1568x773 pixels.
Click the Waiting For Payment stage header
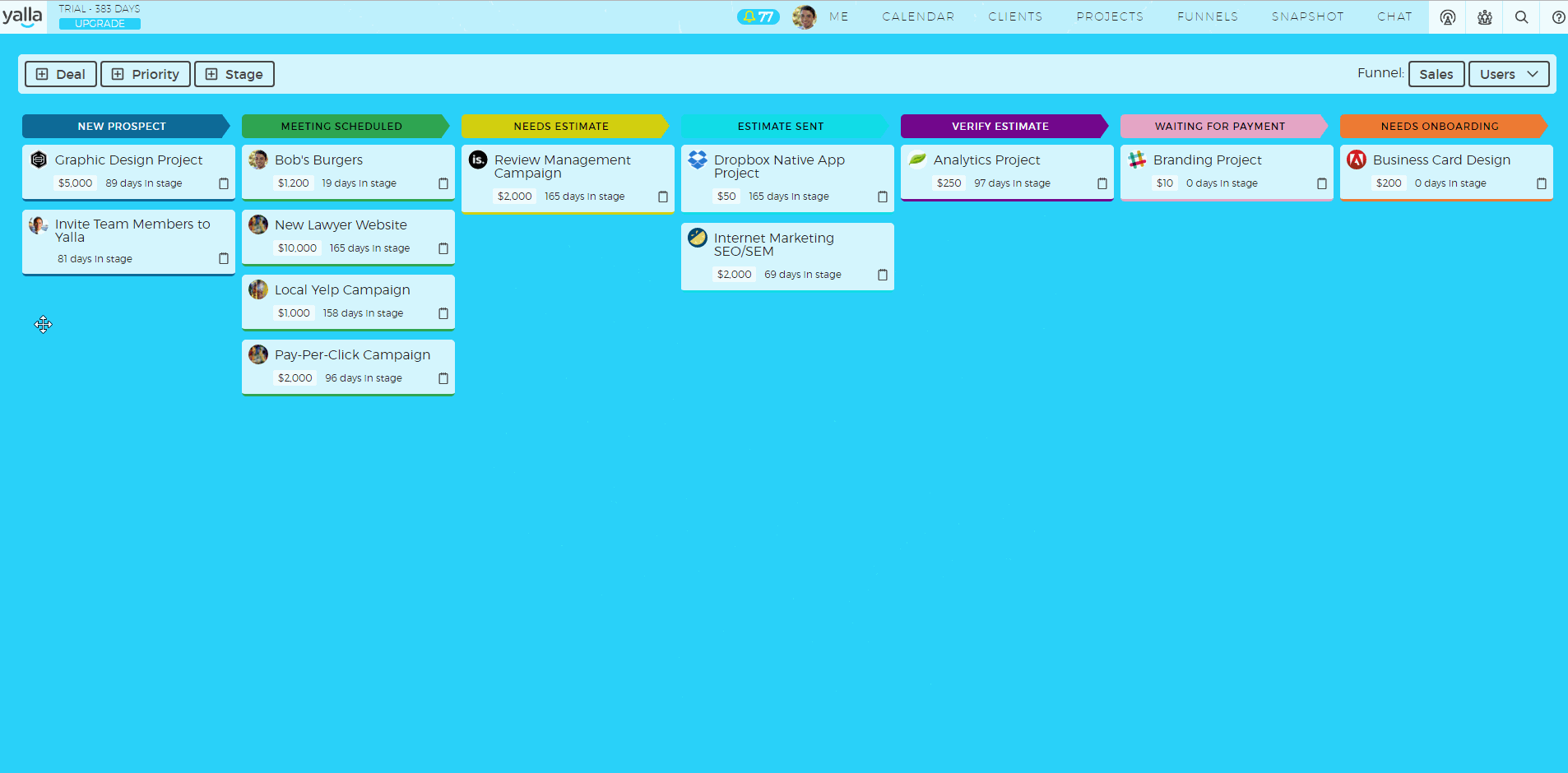click(1224, 126)
